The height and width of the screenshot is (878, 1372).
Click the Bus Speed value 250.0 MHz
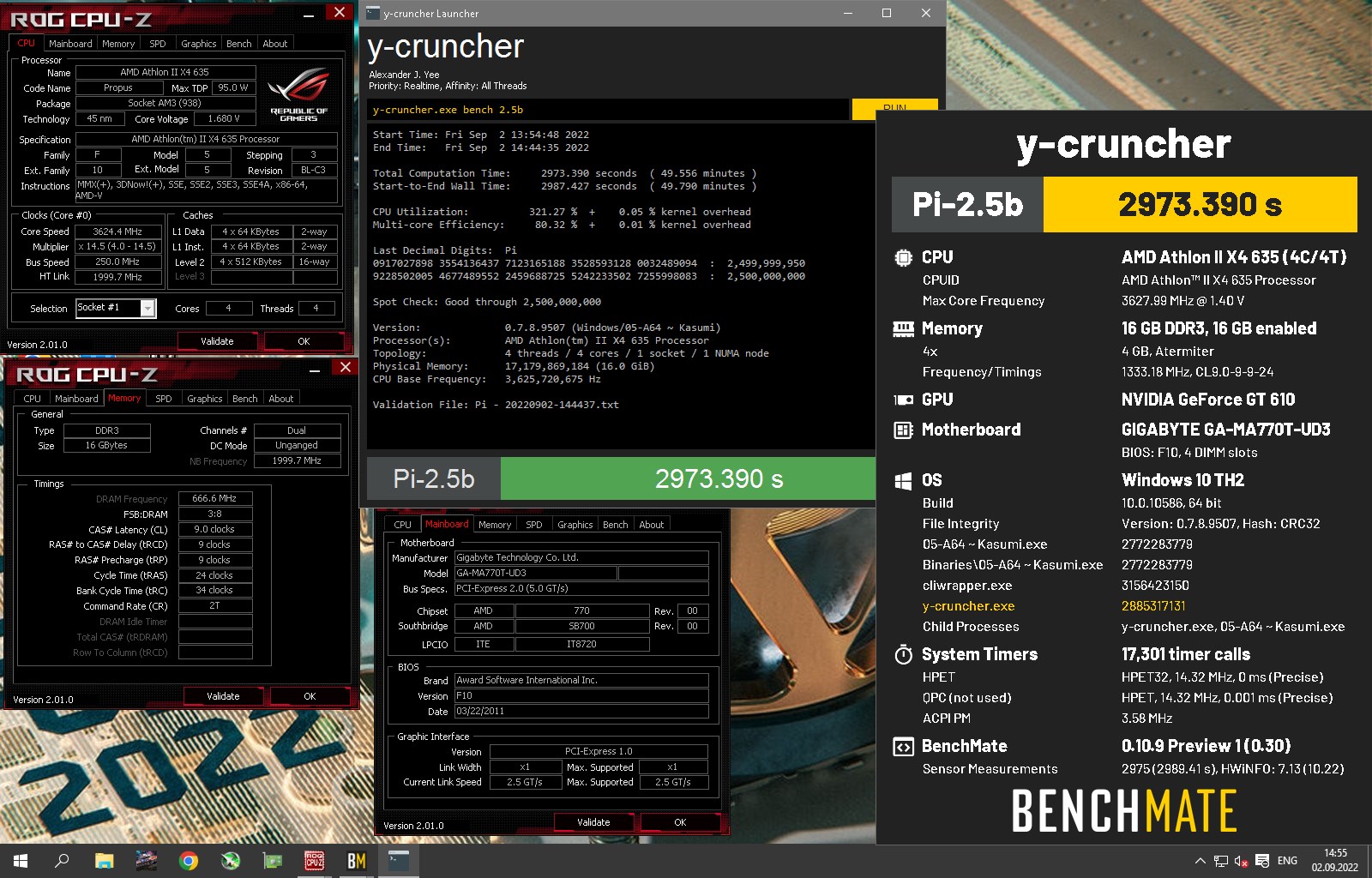click(117, 262)
